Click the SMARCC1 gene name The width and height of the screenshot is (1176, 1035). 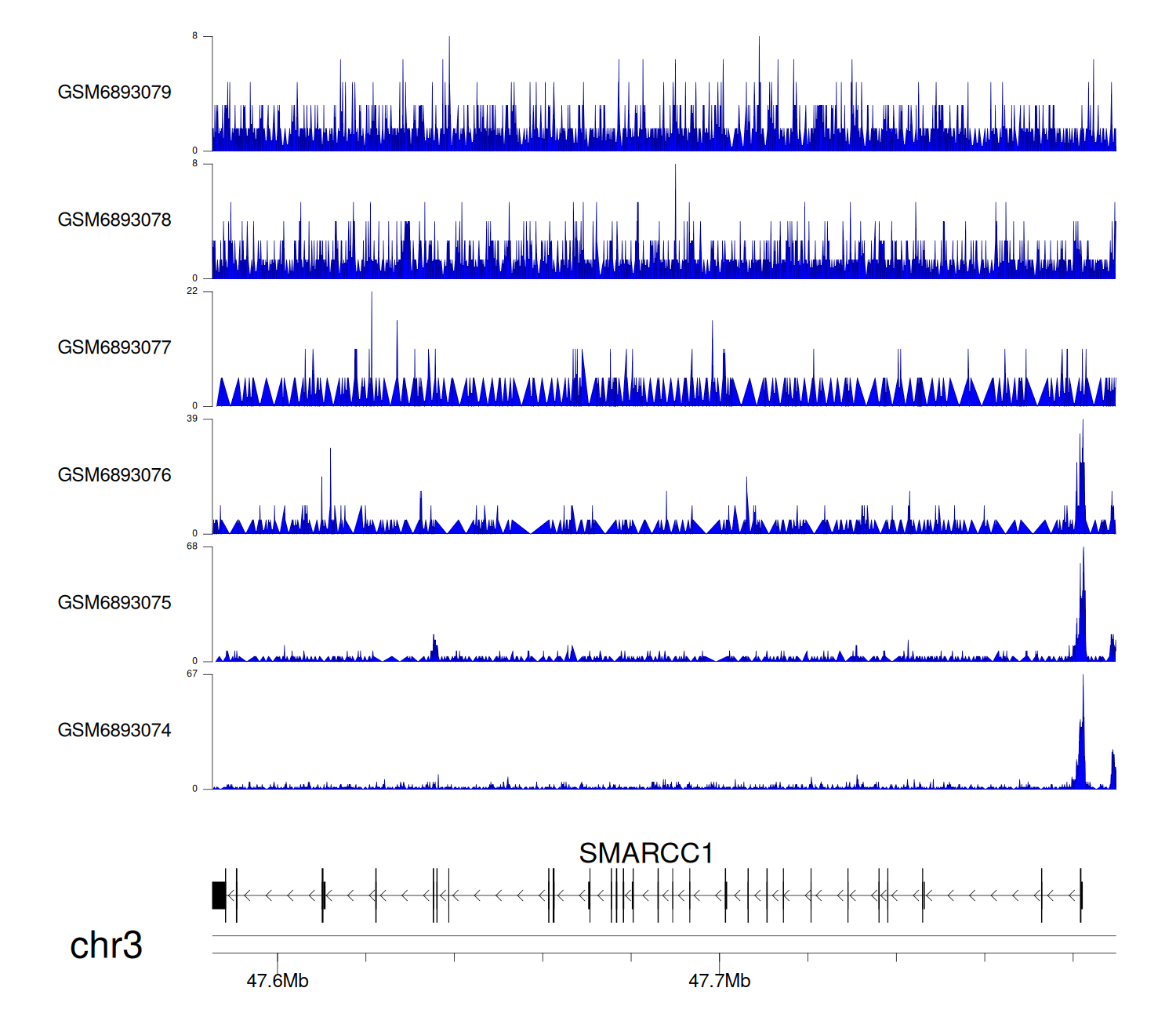click(645, 853)
